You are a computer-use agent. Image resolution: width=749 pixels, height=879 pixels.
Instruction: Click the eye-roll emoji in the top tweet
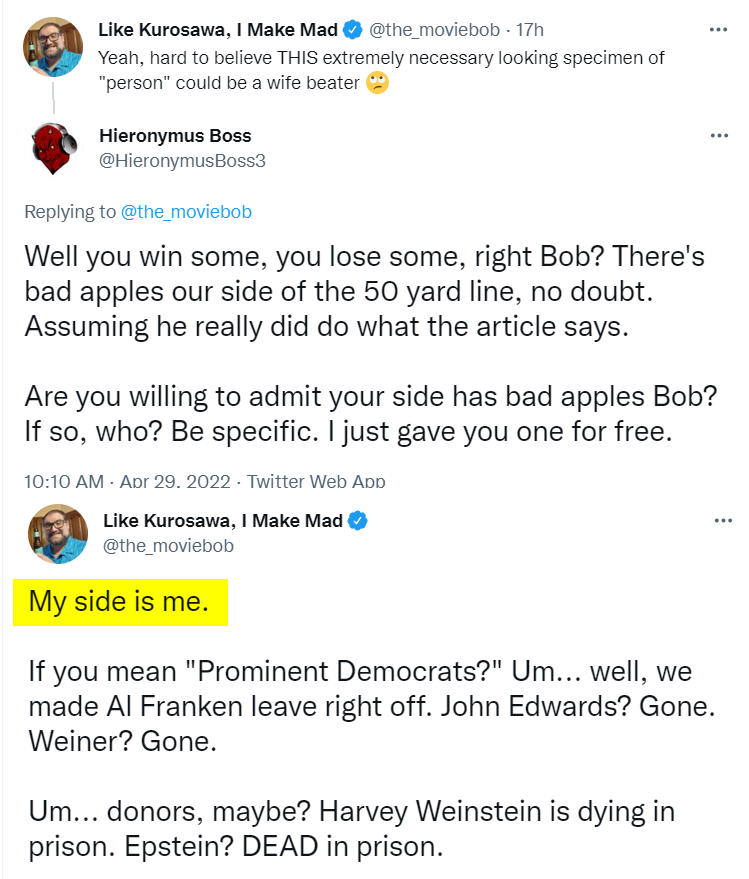point(377,83)
